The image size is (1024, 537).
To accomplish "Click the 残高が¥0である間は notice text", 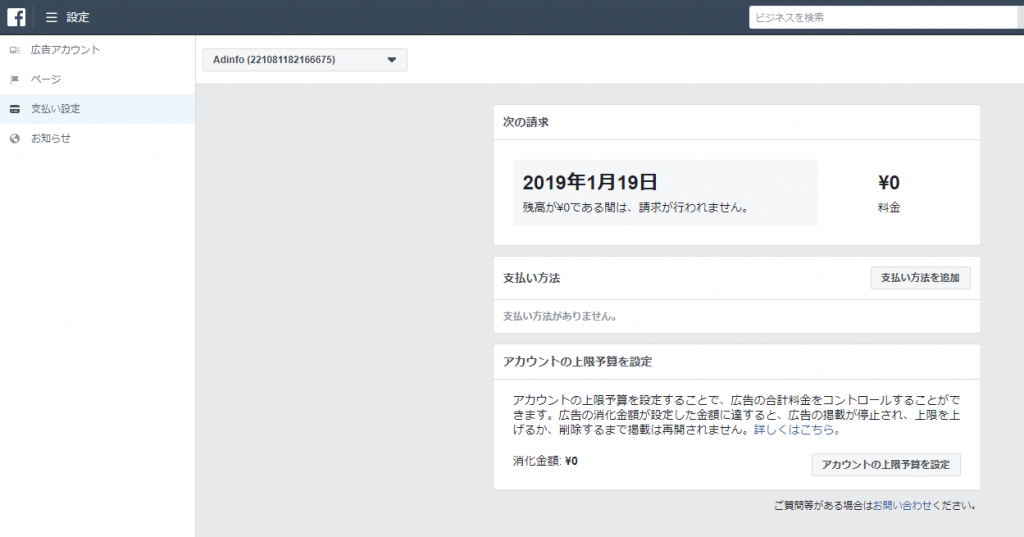I will 635,208.
